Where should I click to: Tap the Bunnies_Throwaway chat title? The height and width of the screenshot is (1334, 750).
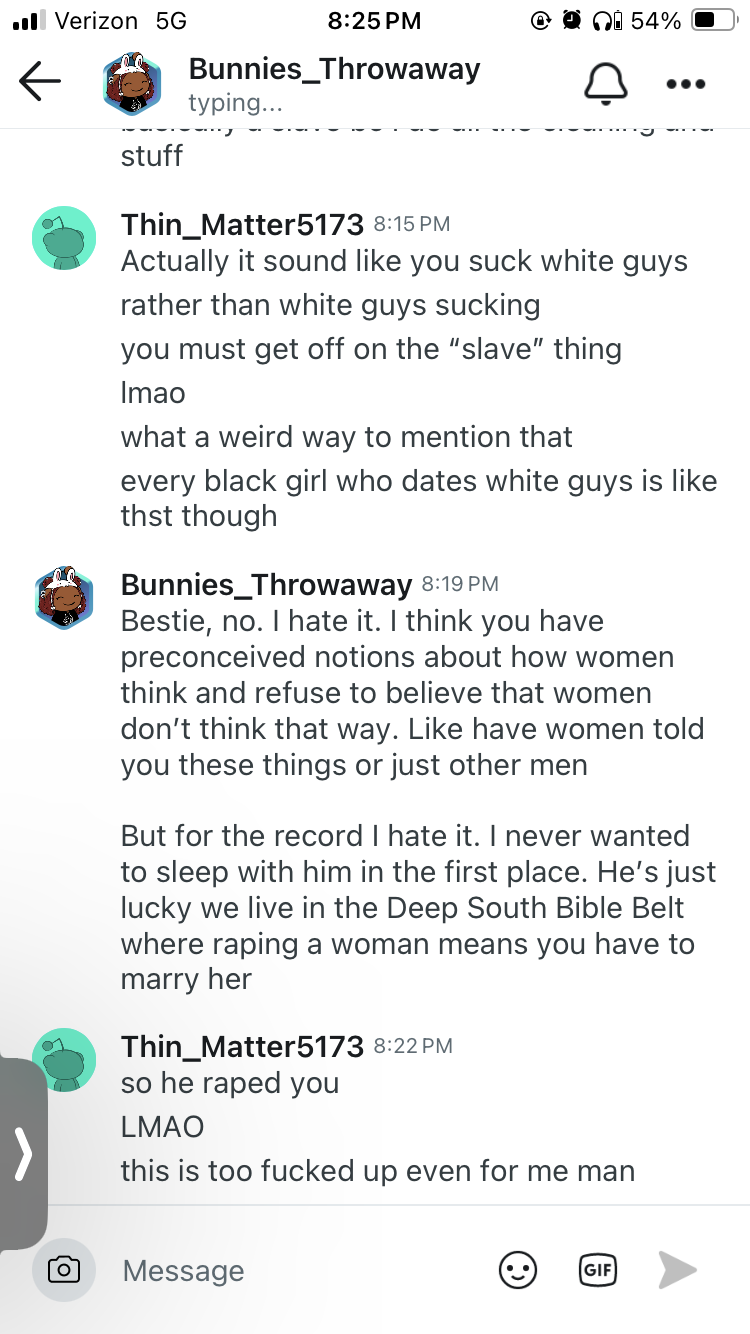click(334, 69)
